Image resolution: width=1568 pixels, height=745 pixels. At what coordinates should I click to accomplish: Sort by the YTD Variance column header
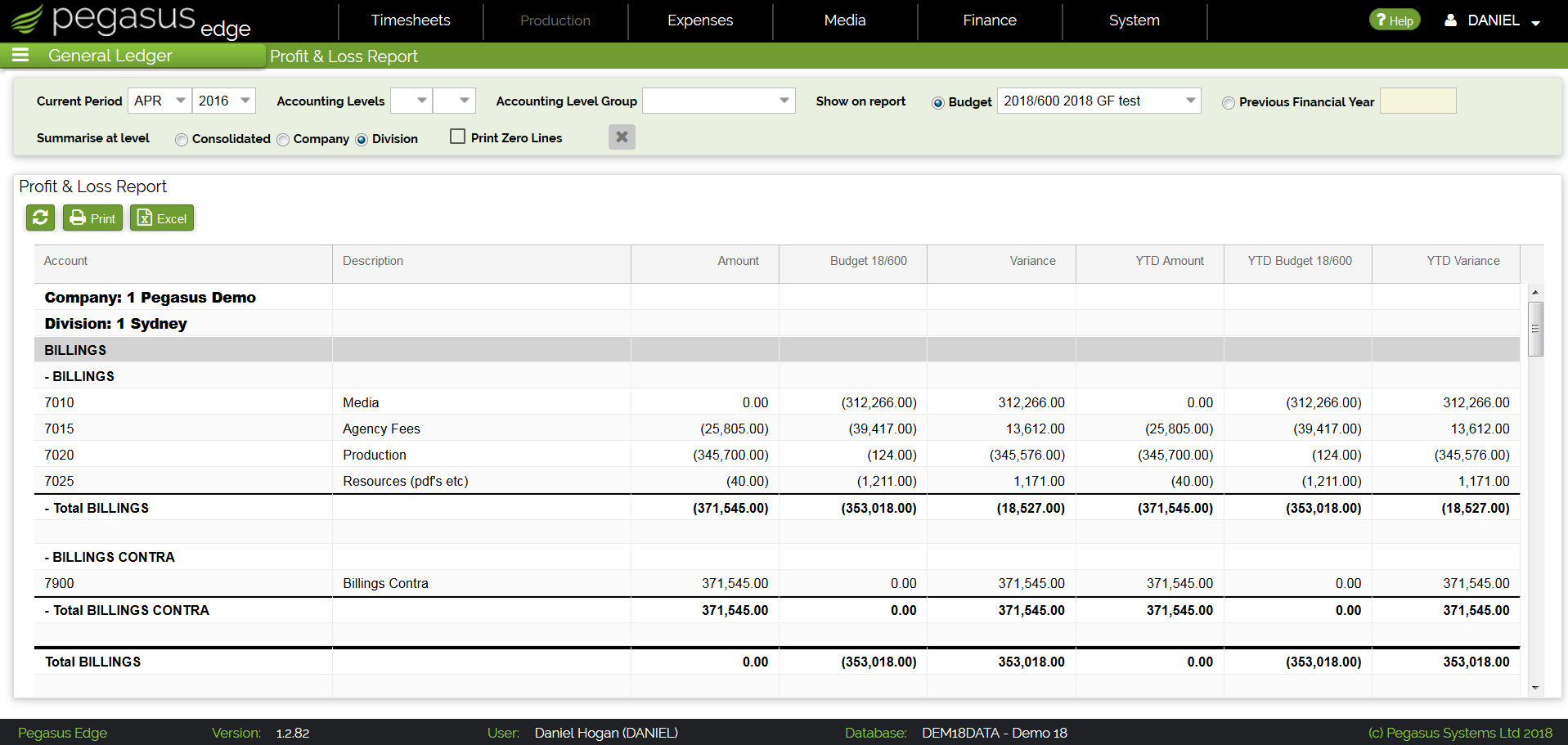click(x=1463, y=261)
